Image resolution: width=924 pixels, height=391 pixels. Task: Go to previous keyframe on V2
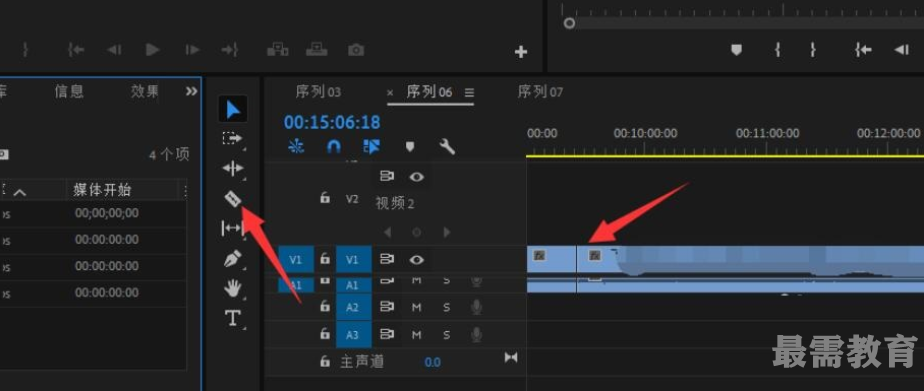pos(387,232)
